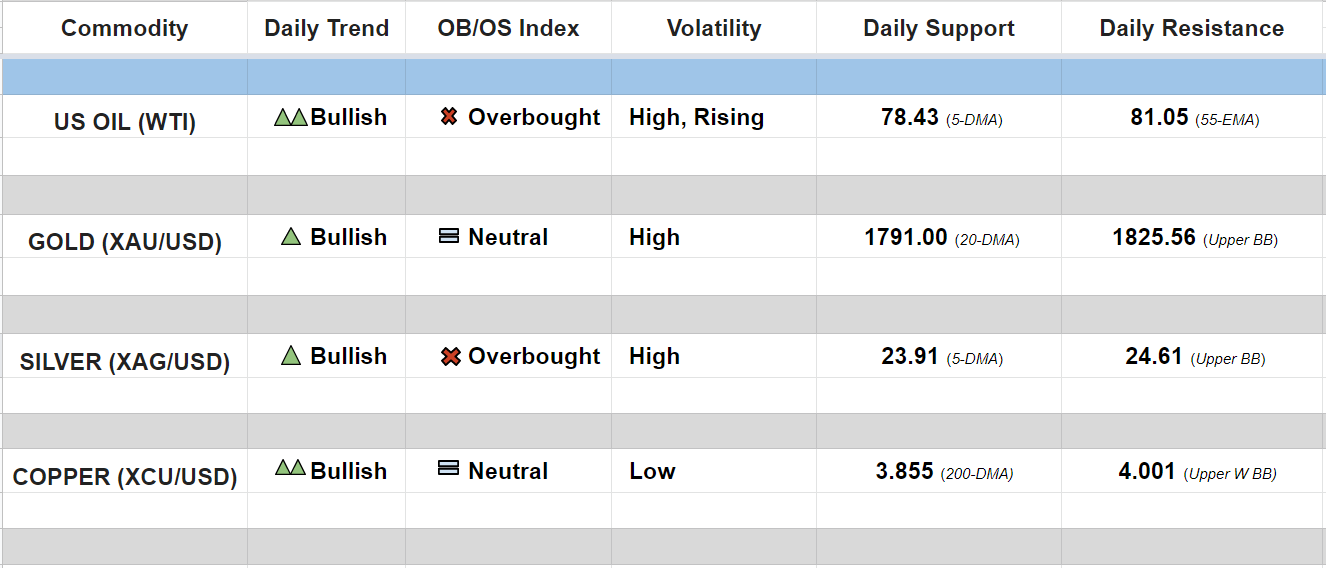
Task: Select the US OIL (WTI) cell
Action: pos(125,123)
